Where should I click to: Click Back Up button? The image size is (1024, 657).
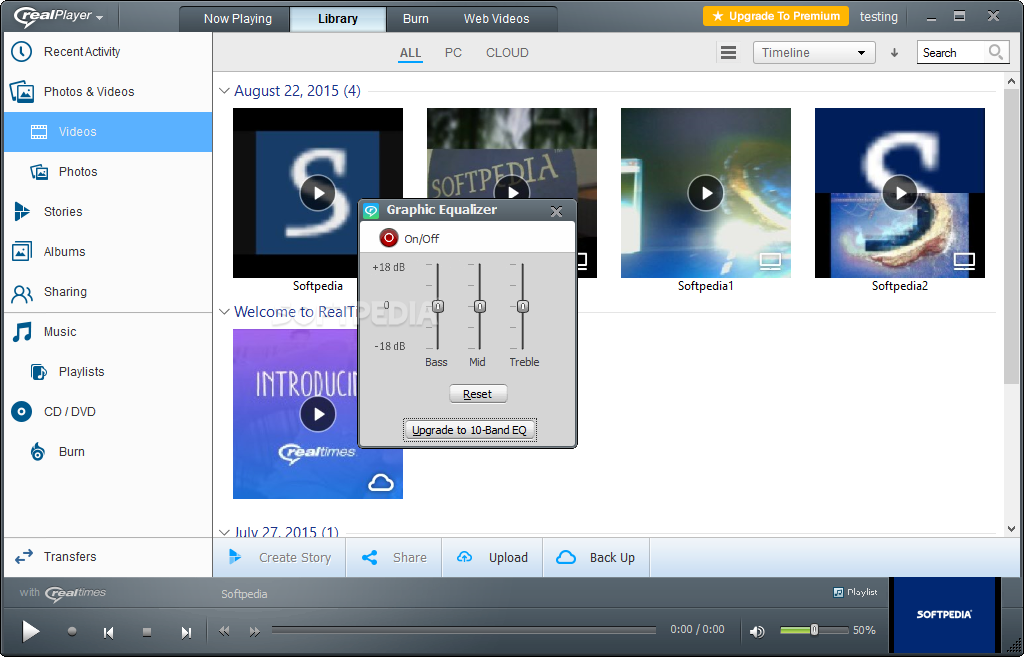[x=596, y=558]
